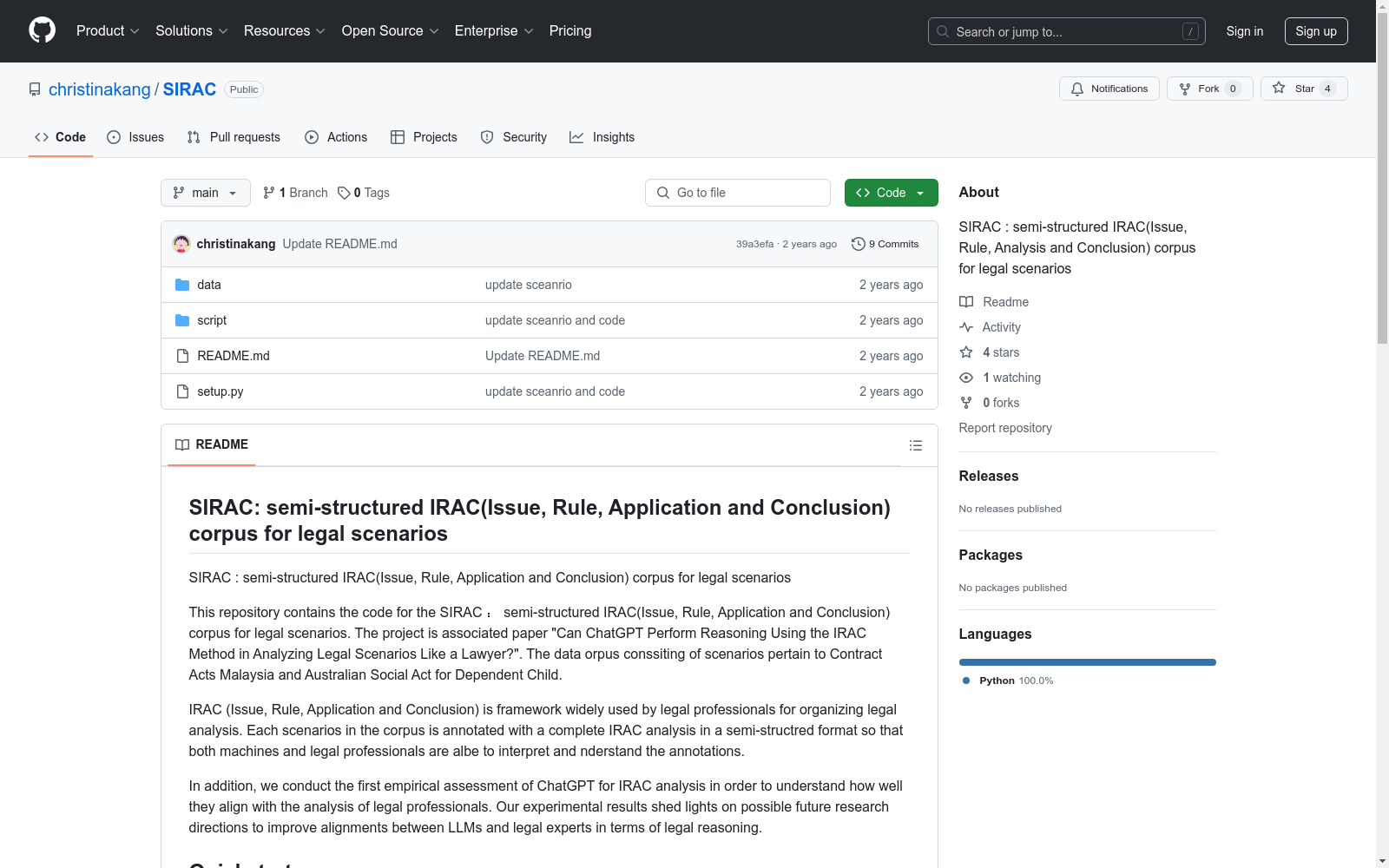The width and height of the screenshot is (1389, 868).
Task: Click the Activity pulse icon in About
Action: (x=966, y=327)
